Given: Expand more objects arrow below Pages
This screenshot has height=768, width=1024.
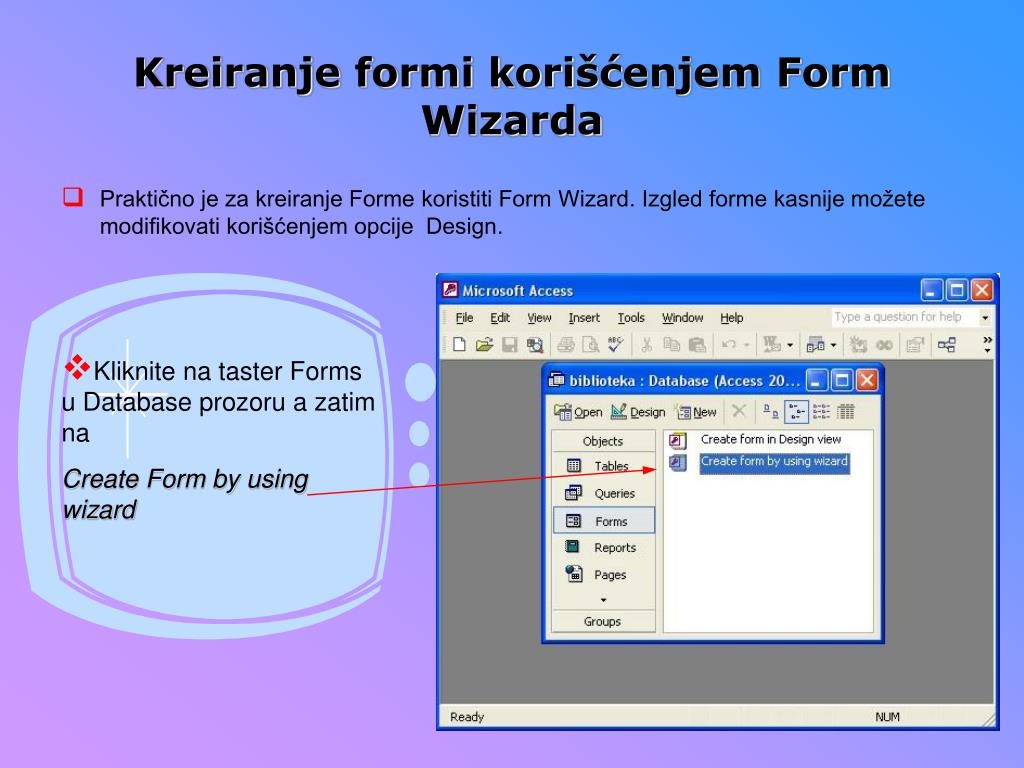Looking at the screenshot, I should [x=603, y=600].
